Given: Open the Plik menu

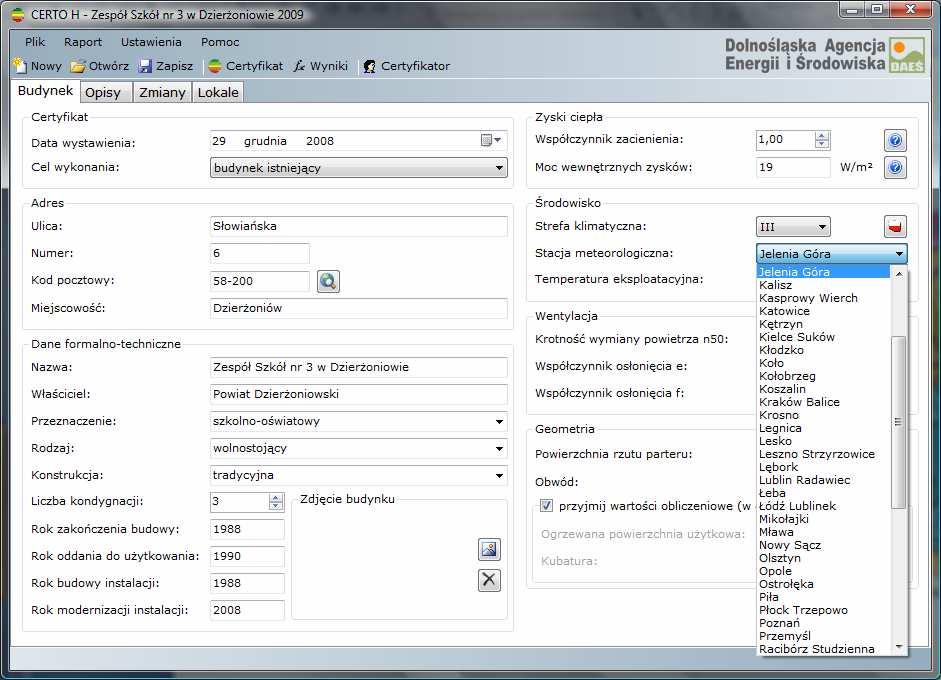Looking at the screenshot, I should tap(35, 42).
